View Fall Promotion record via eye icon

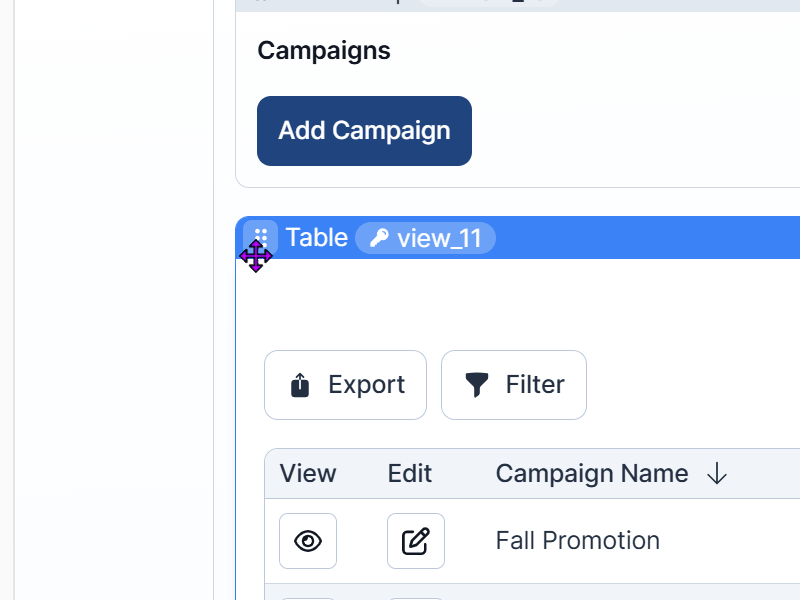point(308,541)
